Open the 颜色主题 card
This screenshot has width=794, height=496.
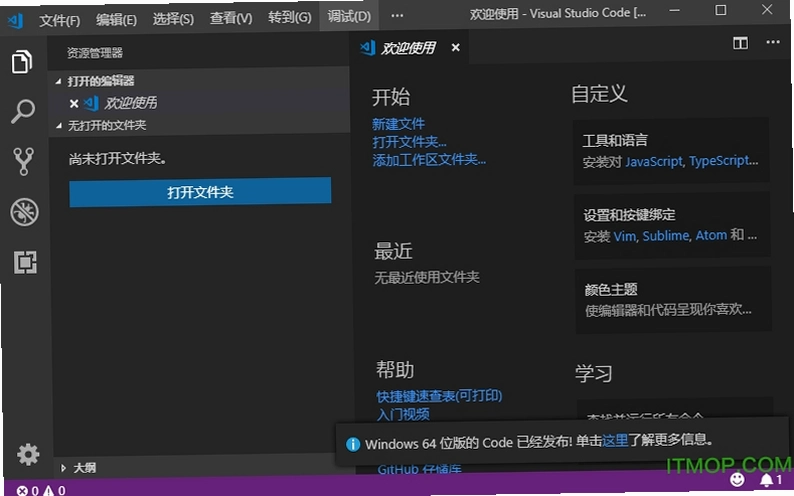pyautogui.click(x=673, y=299)
